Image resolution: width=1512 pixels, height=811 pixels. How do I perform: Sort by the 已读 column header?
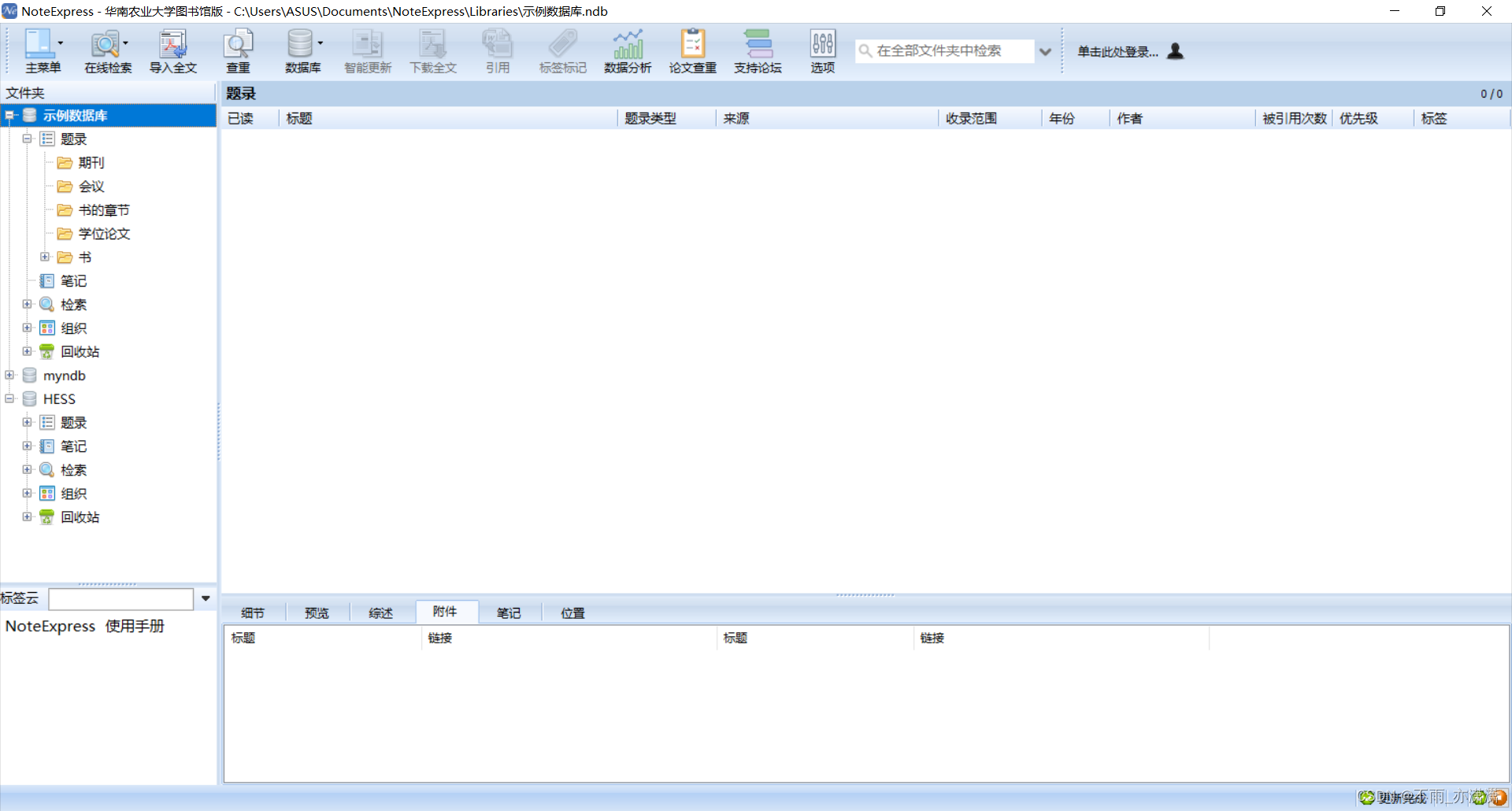[250, 118]
